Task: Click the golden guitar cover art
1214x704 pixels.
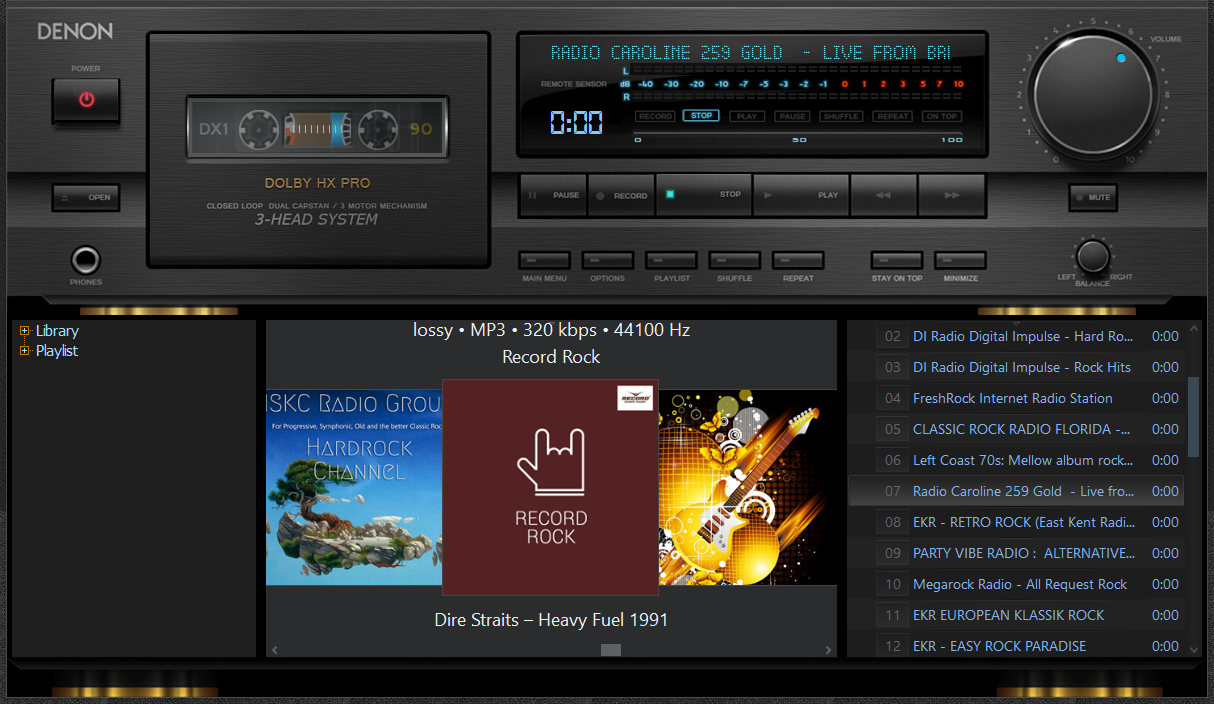Action: (x=748, y=487)
